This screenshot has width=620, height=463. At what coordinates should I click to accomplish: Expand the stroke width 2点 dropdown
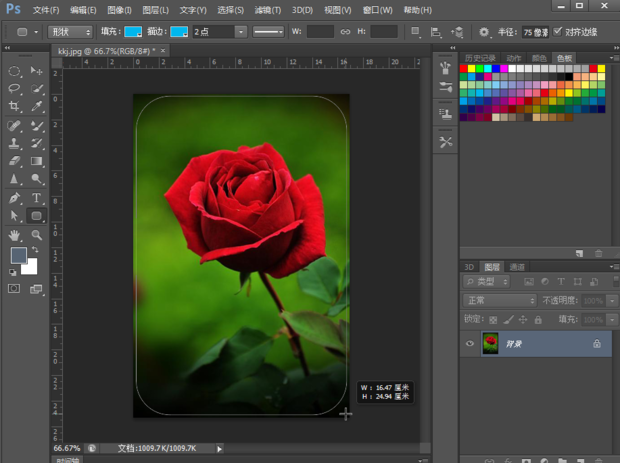click(x=241, y=32)
